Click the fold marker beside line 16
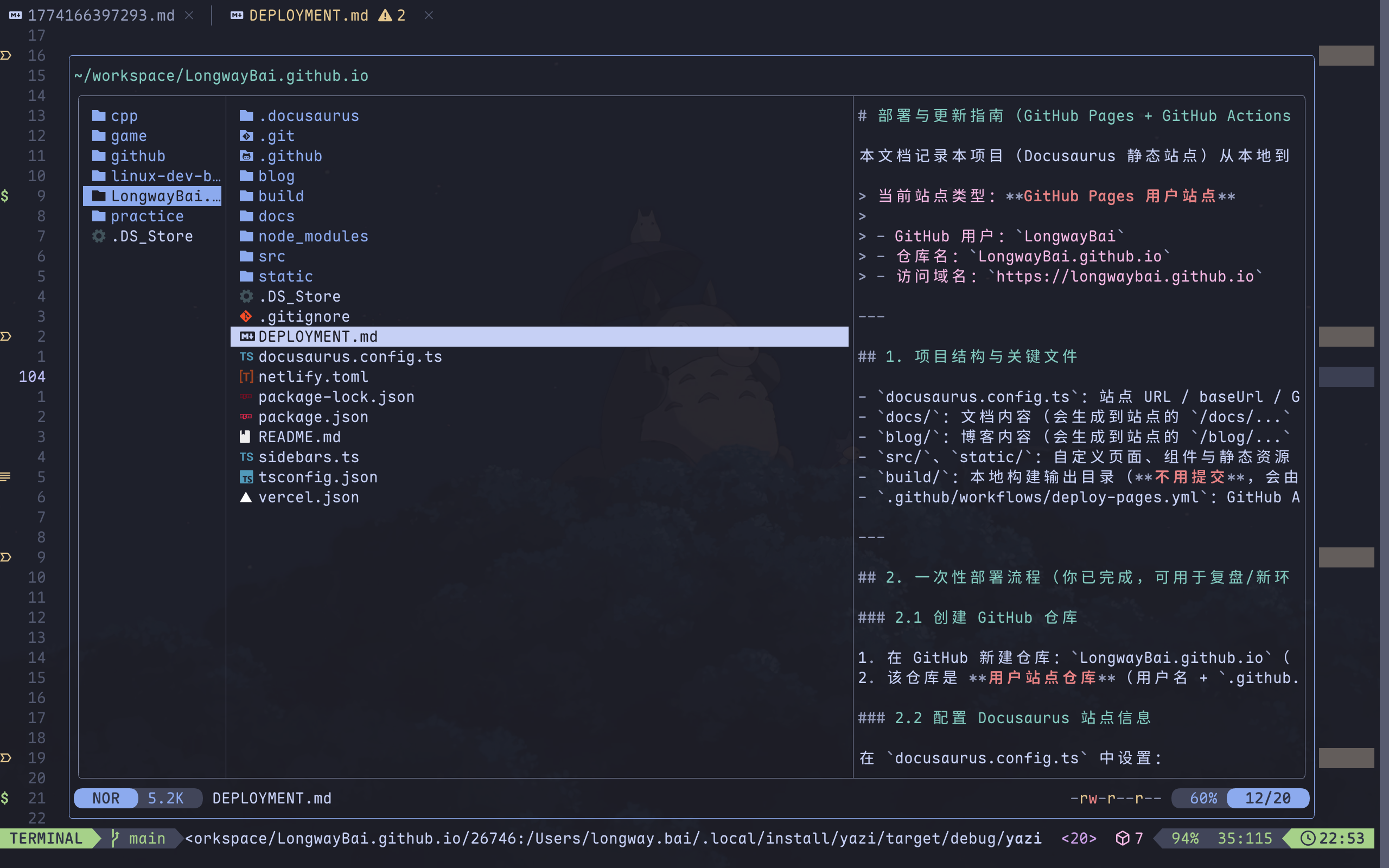 click(7, 56)
